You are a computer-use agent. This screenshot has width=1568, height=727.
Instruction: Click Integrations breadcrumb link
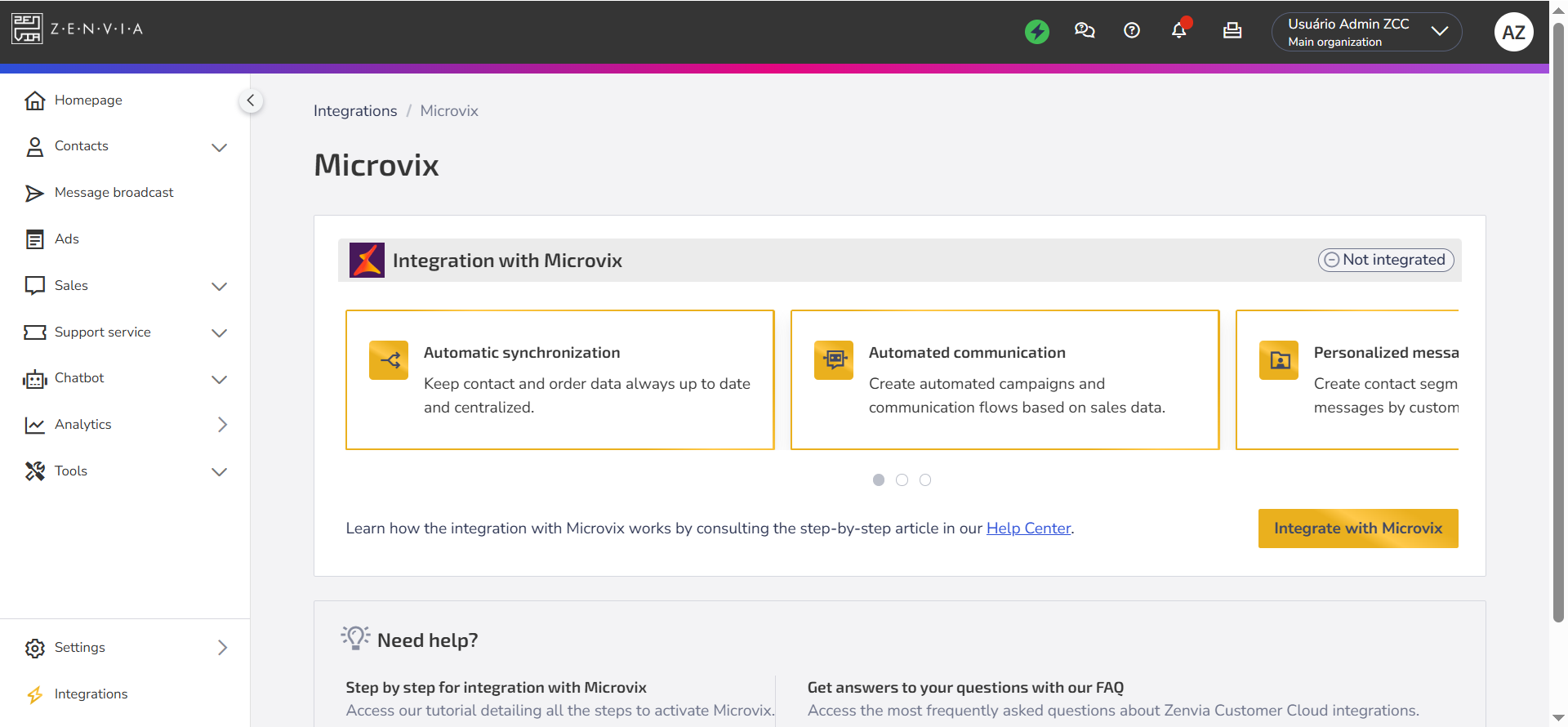click(x=355, y=111)
